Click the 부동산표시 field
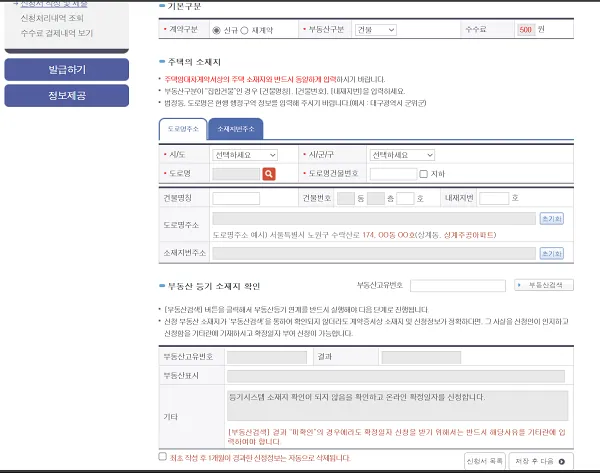Image resolution: width=600 pixels, height=473 pixels. 396,376
